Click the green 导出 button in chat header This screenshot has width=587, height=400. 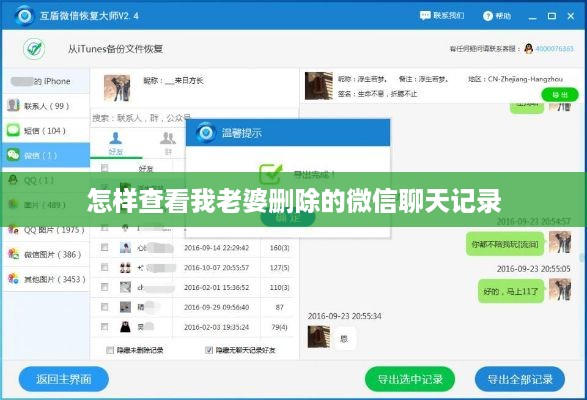pos(560,95)
